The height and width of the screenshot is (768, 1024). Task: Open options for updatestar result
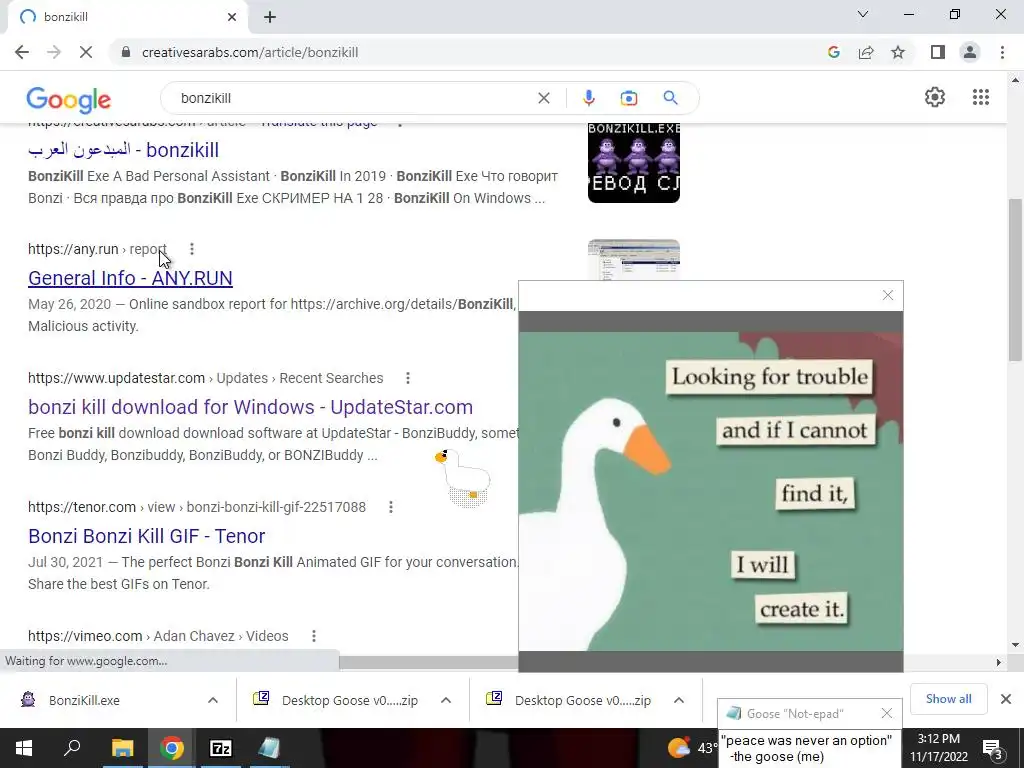[408, 377]
